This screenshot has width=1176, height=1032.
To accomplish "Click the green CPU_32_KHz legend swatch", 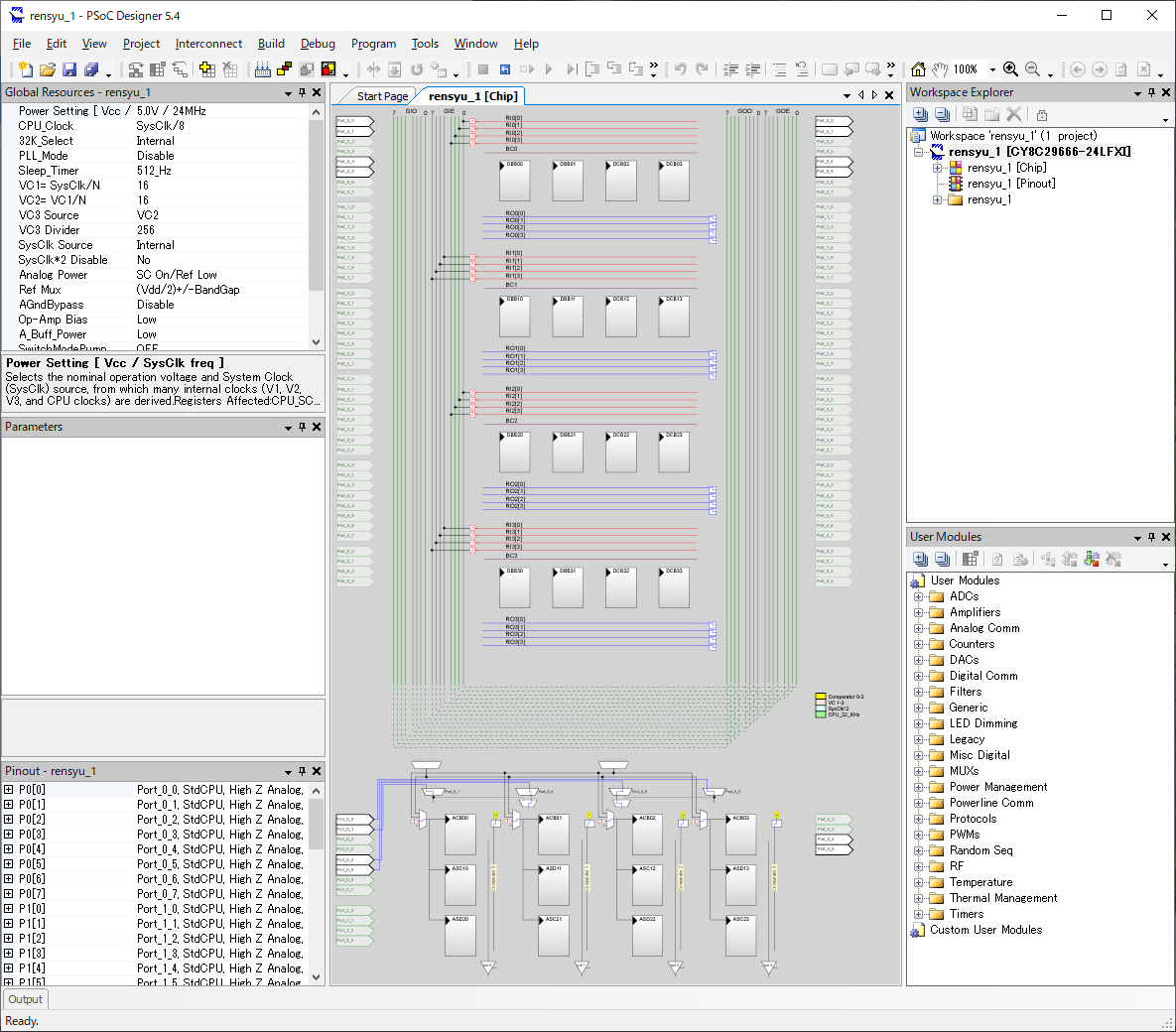I will (x=821, y=714).
